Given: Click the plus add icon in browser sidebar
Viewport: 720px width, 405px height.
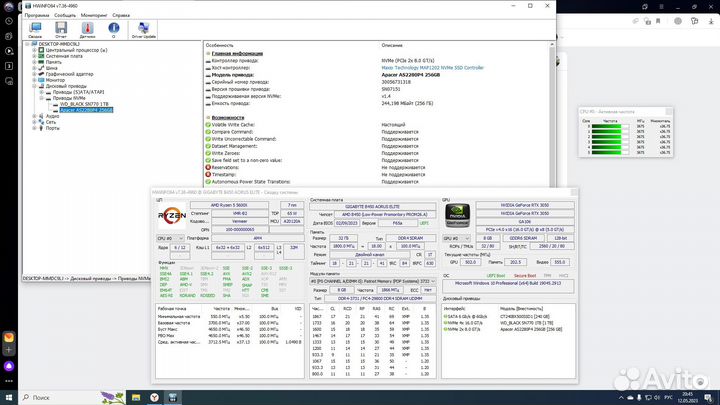Looking at the screenshot, I should tap(9, 350).
